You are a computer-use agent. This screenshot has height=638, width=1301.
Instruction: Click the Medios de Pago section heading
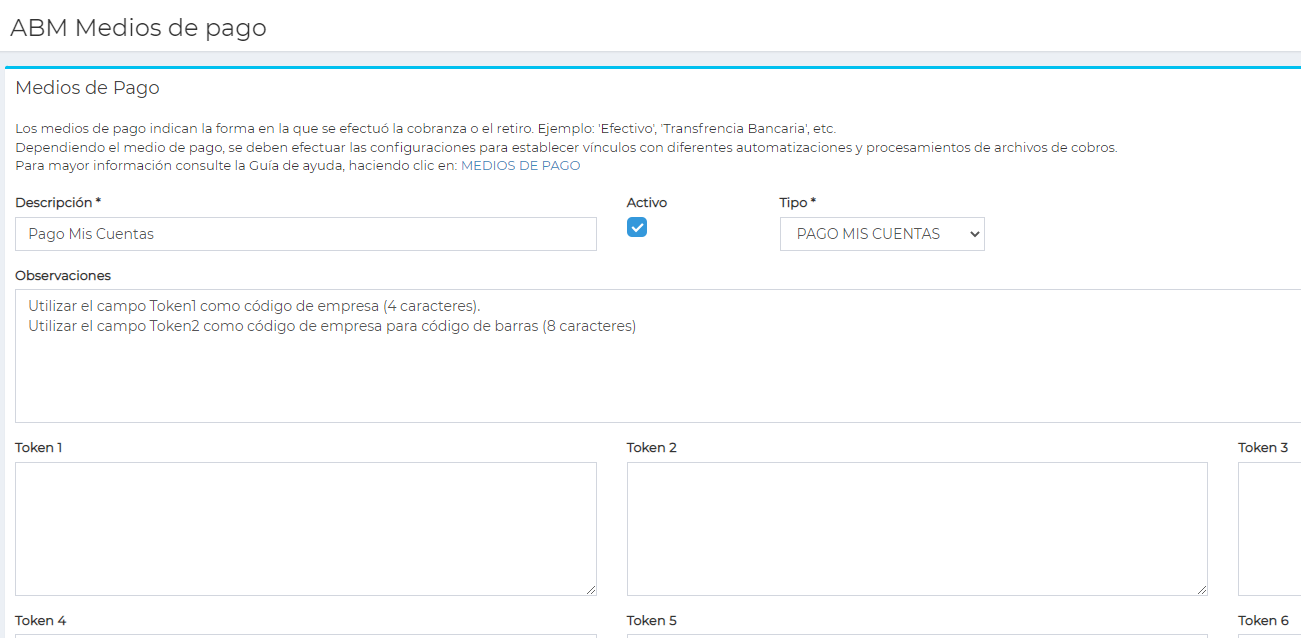pyautogui.click(x=87, y=88)
